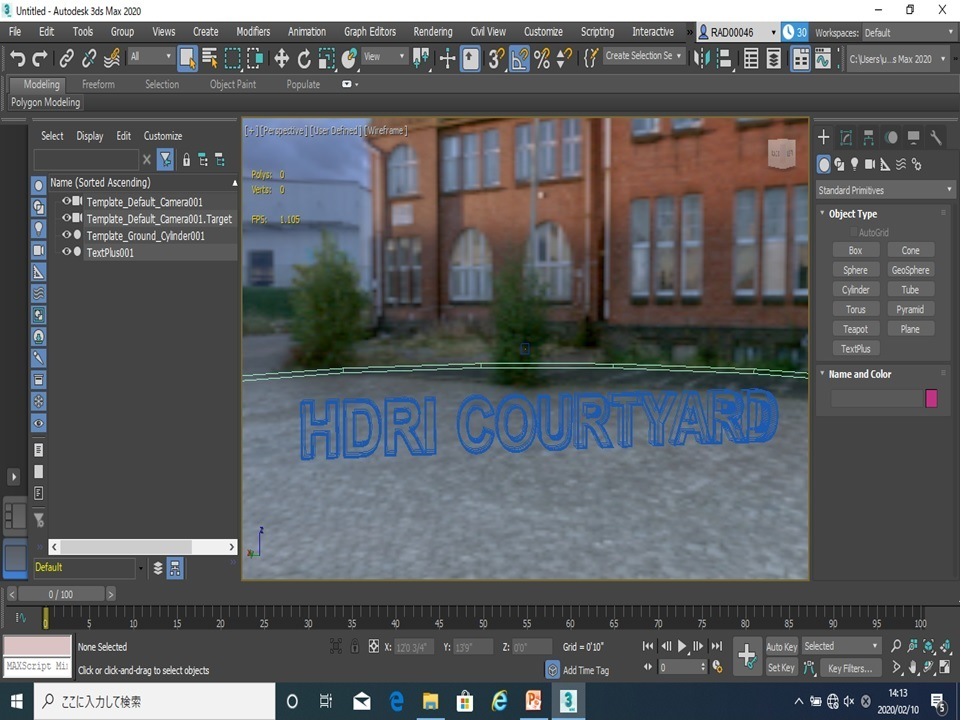Toggle the selection lock padlock icon

355,646
